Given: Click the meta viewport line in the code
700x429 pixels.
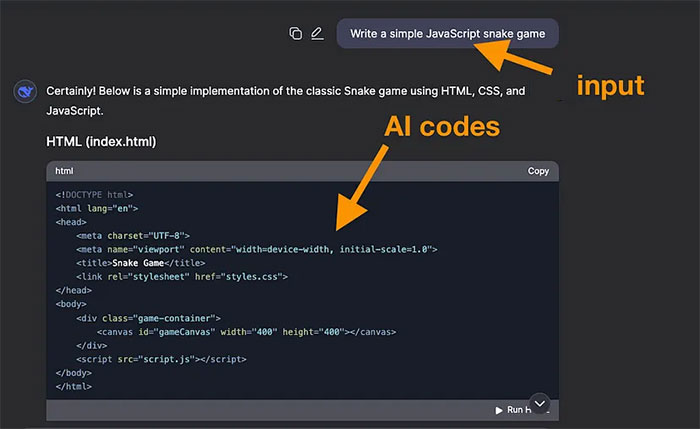Looking at the screenshot, I should click(x=257, y=249).
